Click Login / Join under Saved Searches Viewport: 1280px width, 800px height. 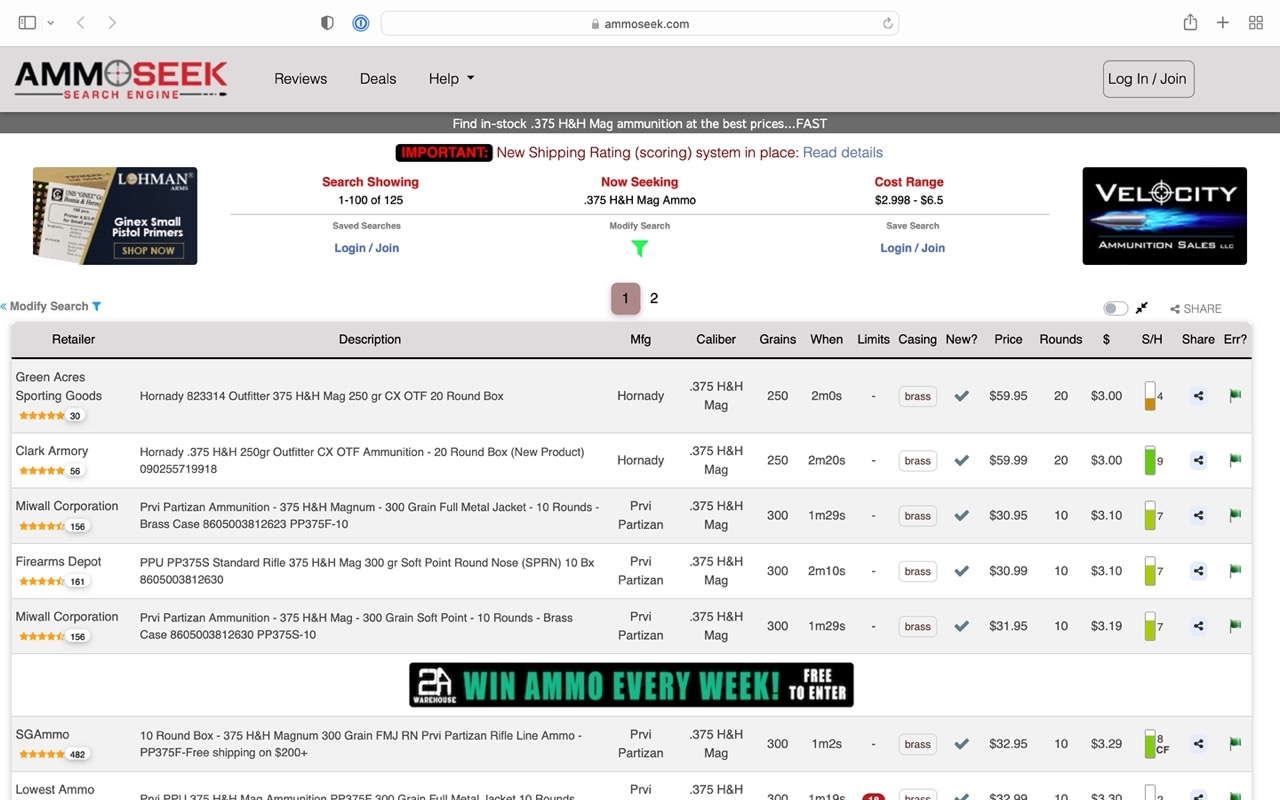click(366, 248)
